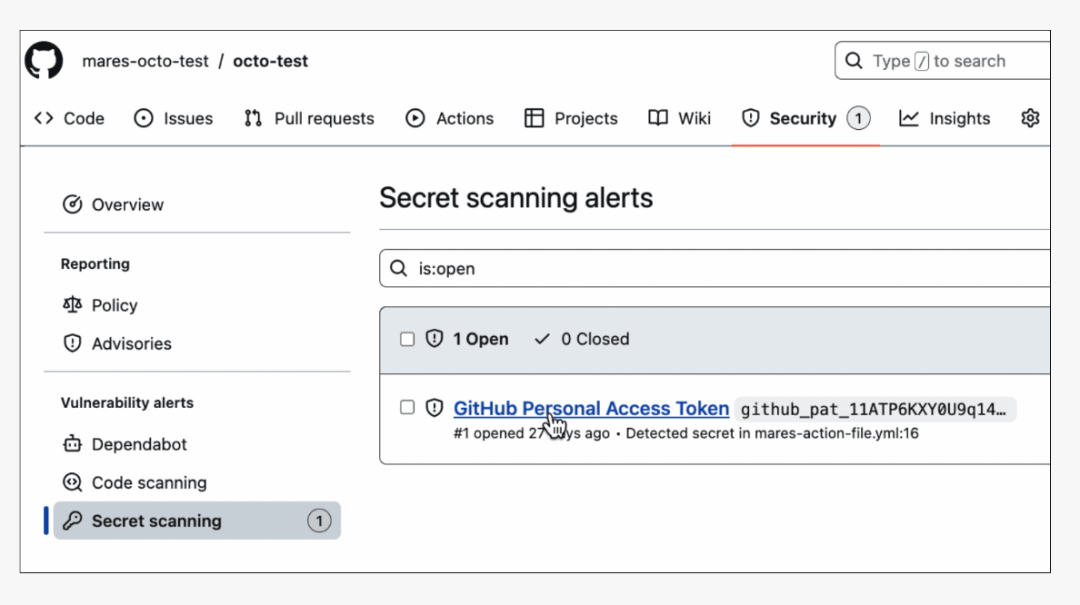Open the settings gear icon

1030,118
